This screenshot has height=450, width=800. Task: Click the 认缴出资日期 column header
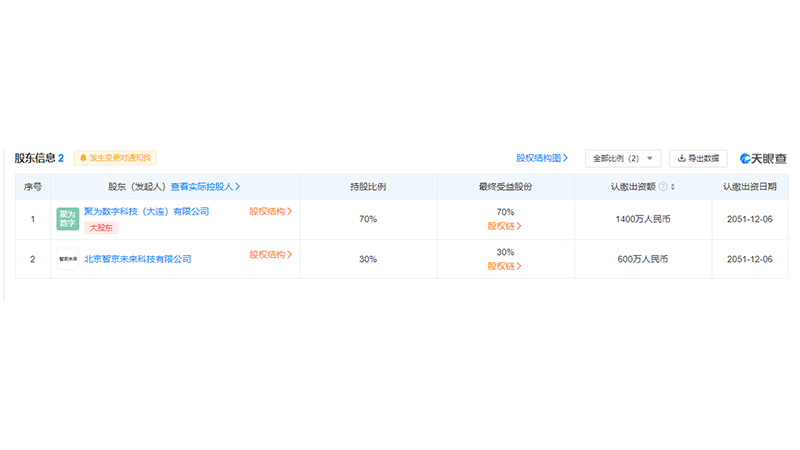click(749, 187)
